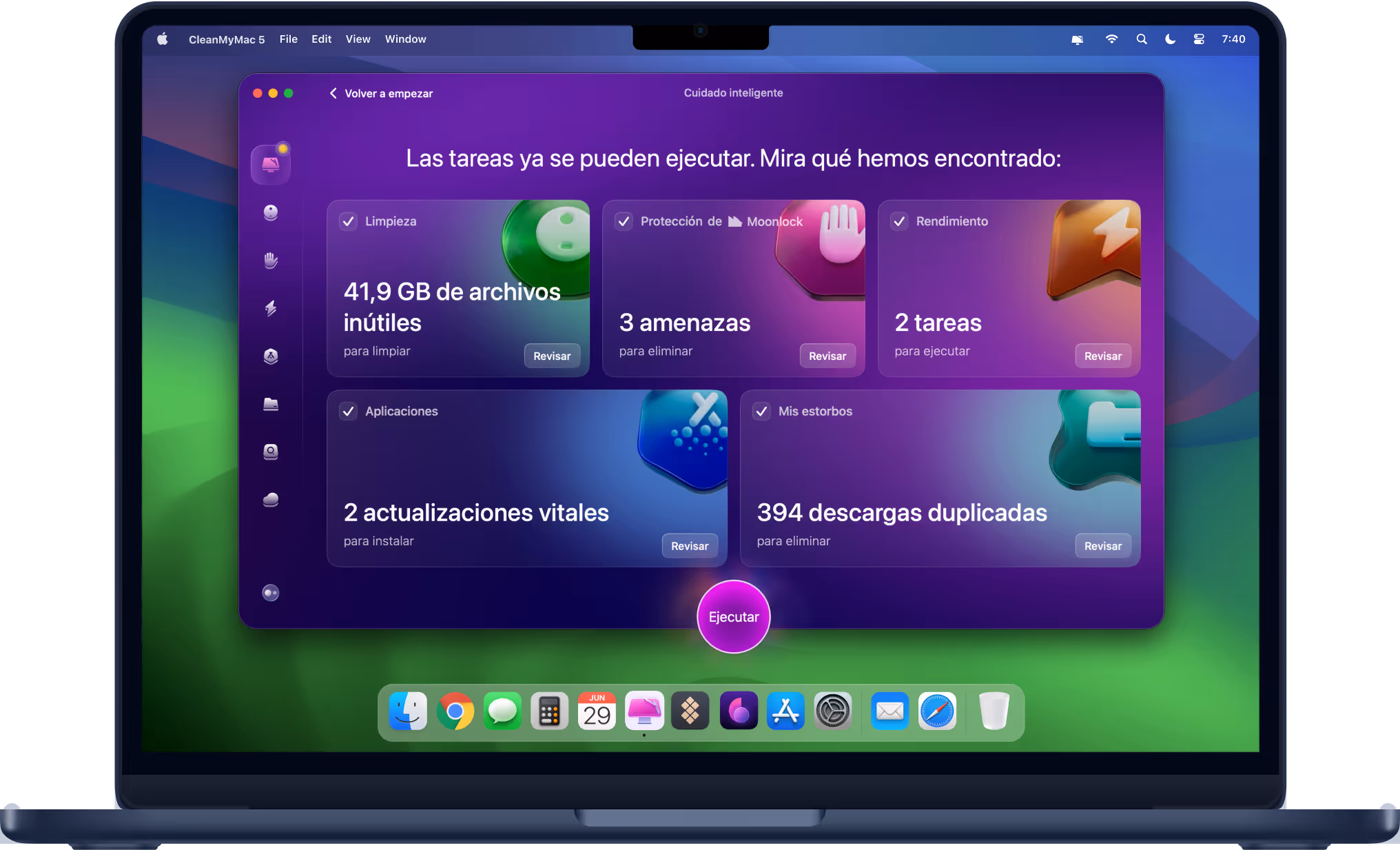Uncheck Protección de Moonlock checkbox
The image size is (1400, 850).
point(624,221)
